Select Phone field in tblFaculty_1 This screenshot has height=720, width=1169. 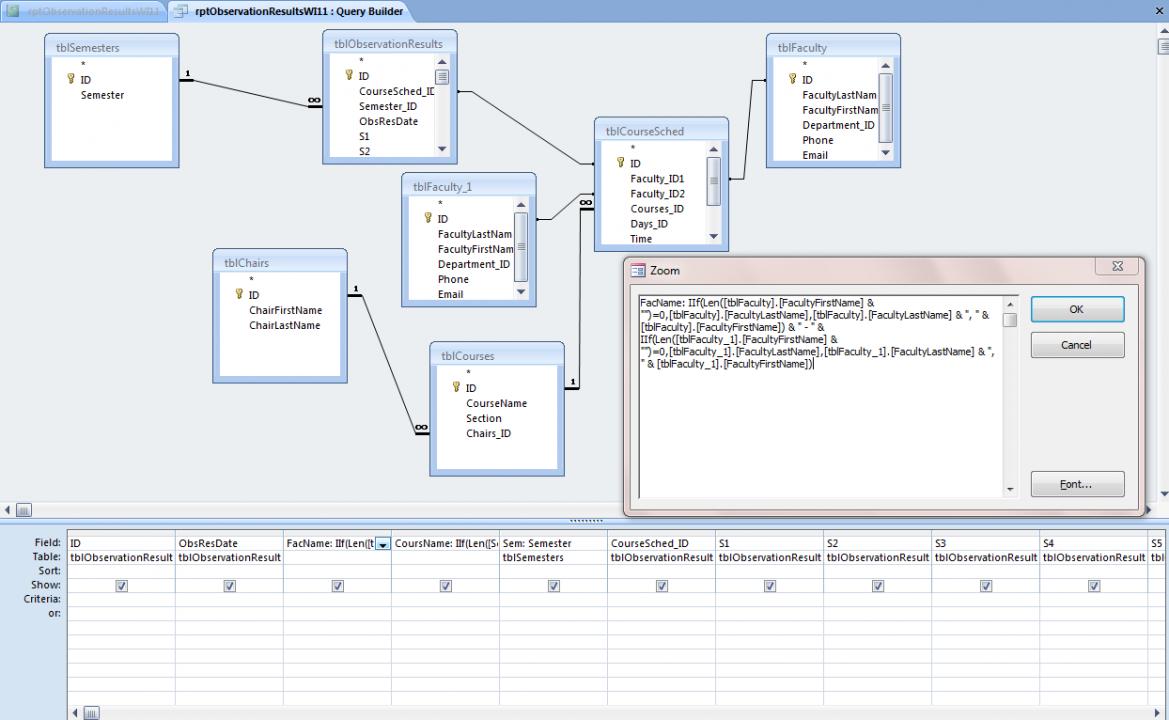tap(453, 280)
